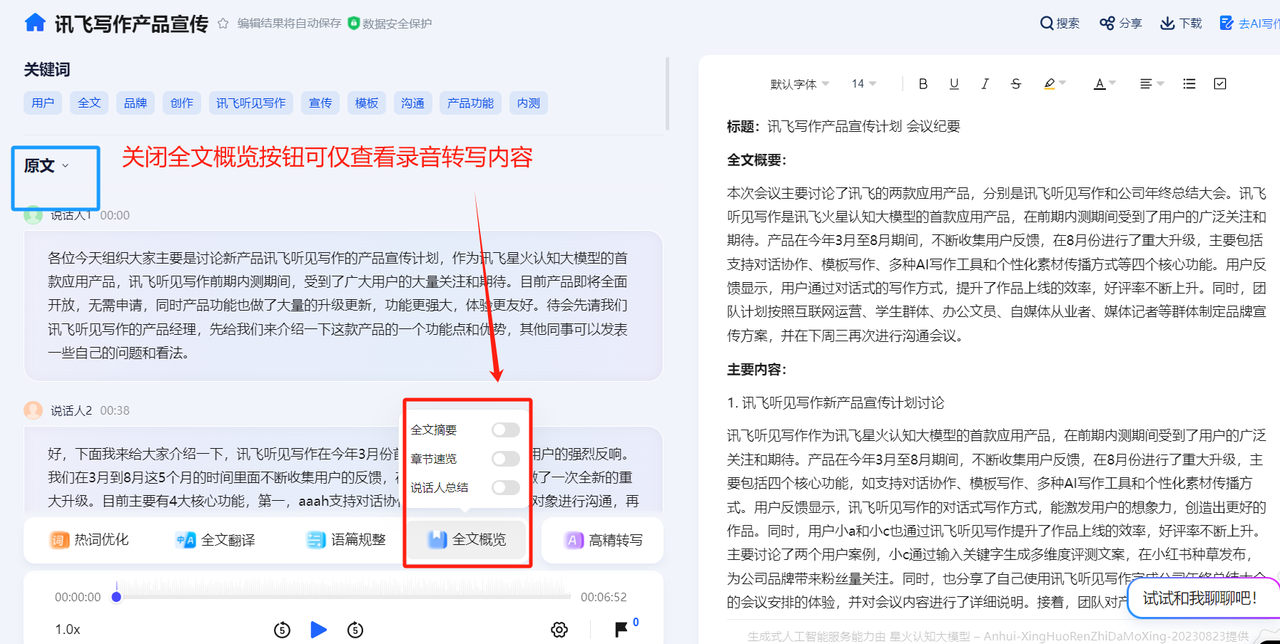Open the 试试和我聊聊吧 chat bubble

tap(1203, 598)
